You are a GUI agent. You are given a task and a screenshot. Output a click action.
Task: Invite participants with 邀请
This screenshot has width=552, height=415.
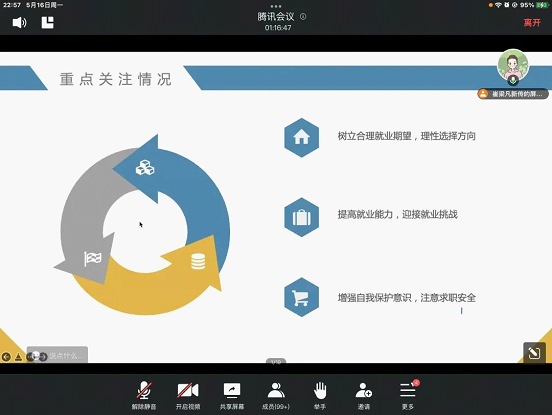click(364, 396)
